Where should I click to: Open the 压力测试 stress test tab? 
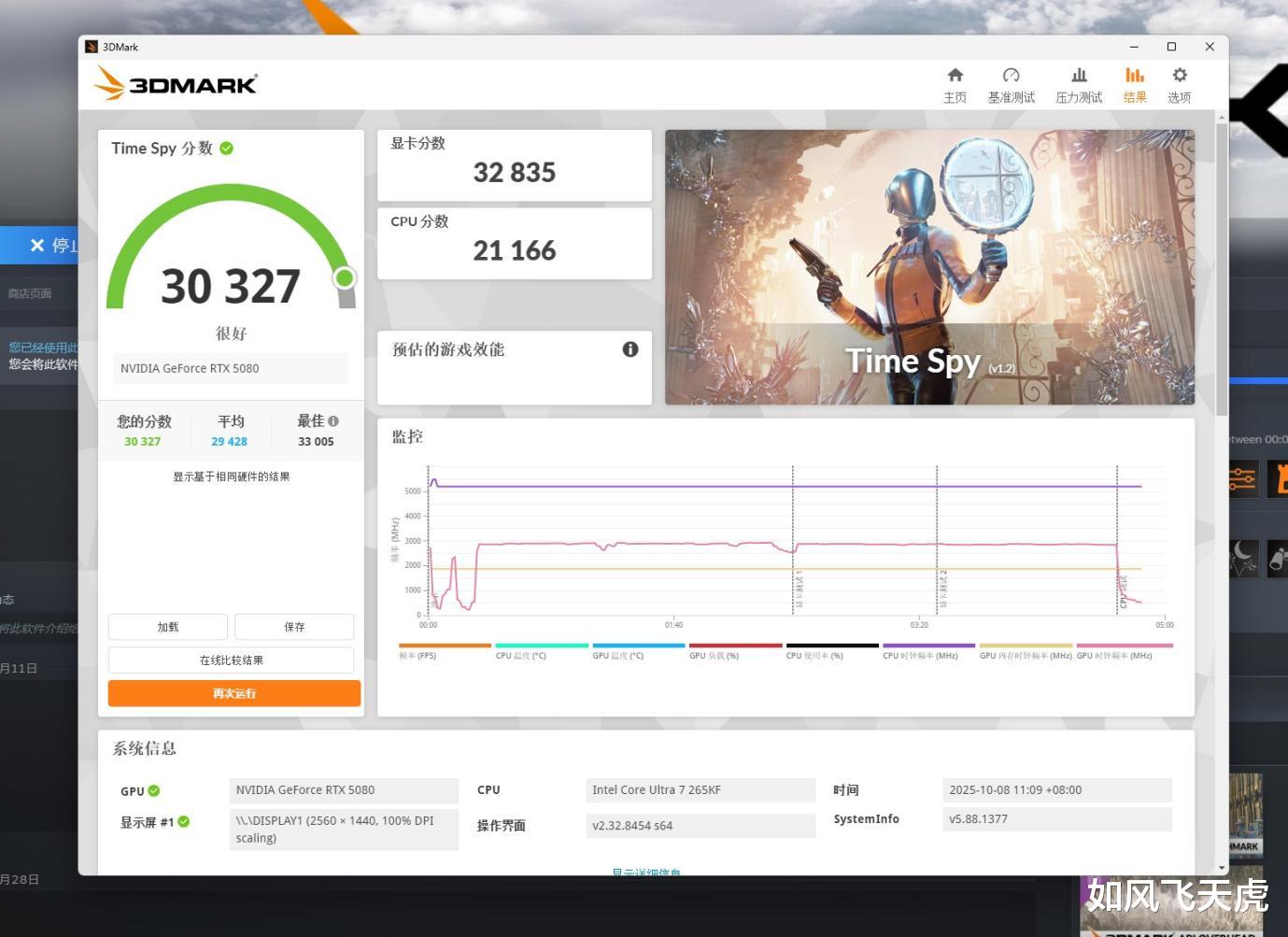1079,85
